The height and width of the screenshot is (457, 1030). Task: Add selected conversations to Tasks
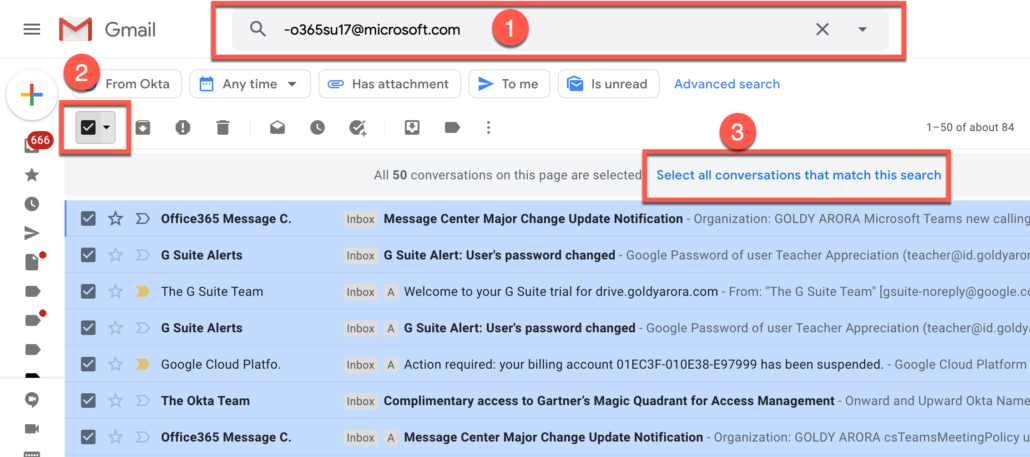358,127
